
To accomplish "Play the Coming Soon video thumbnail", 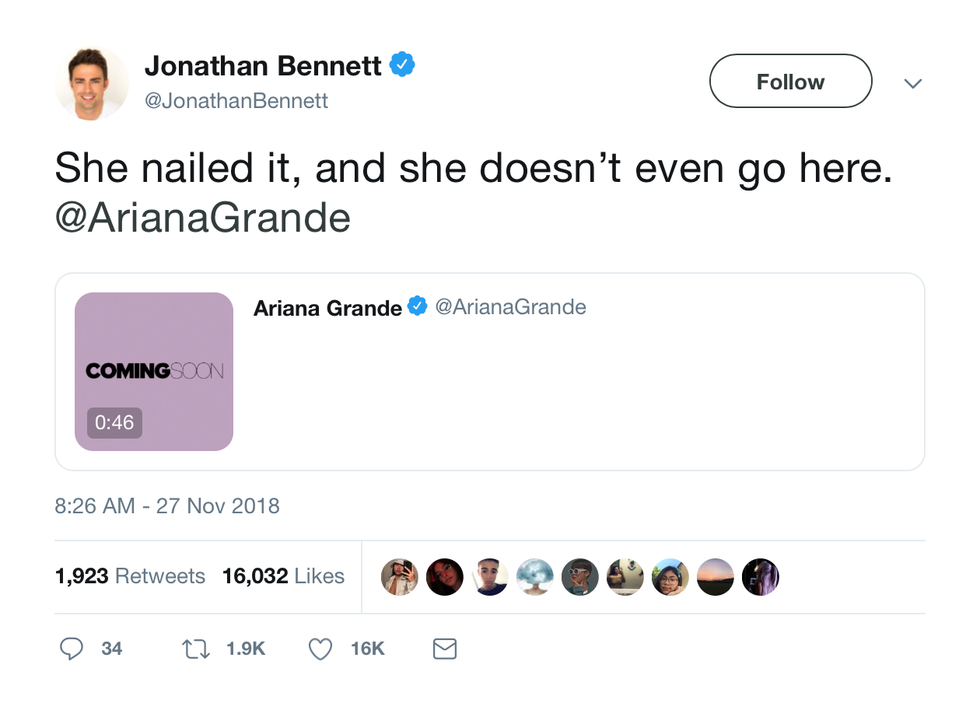I will pos(154,371).
